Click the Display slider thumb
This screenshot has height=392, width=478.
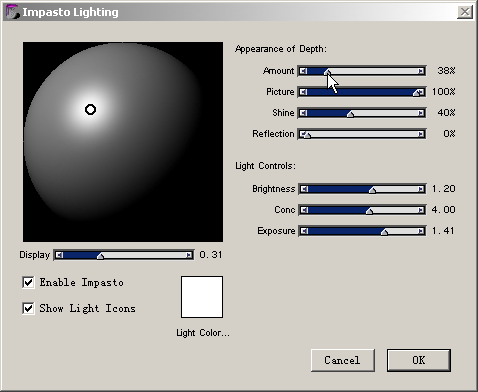point(100,256)
